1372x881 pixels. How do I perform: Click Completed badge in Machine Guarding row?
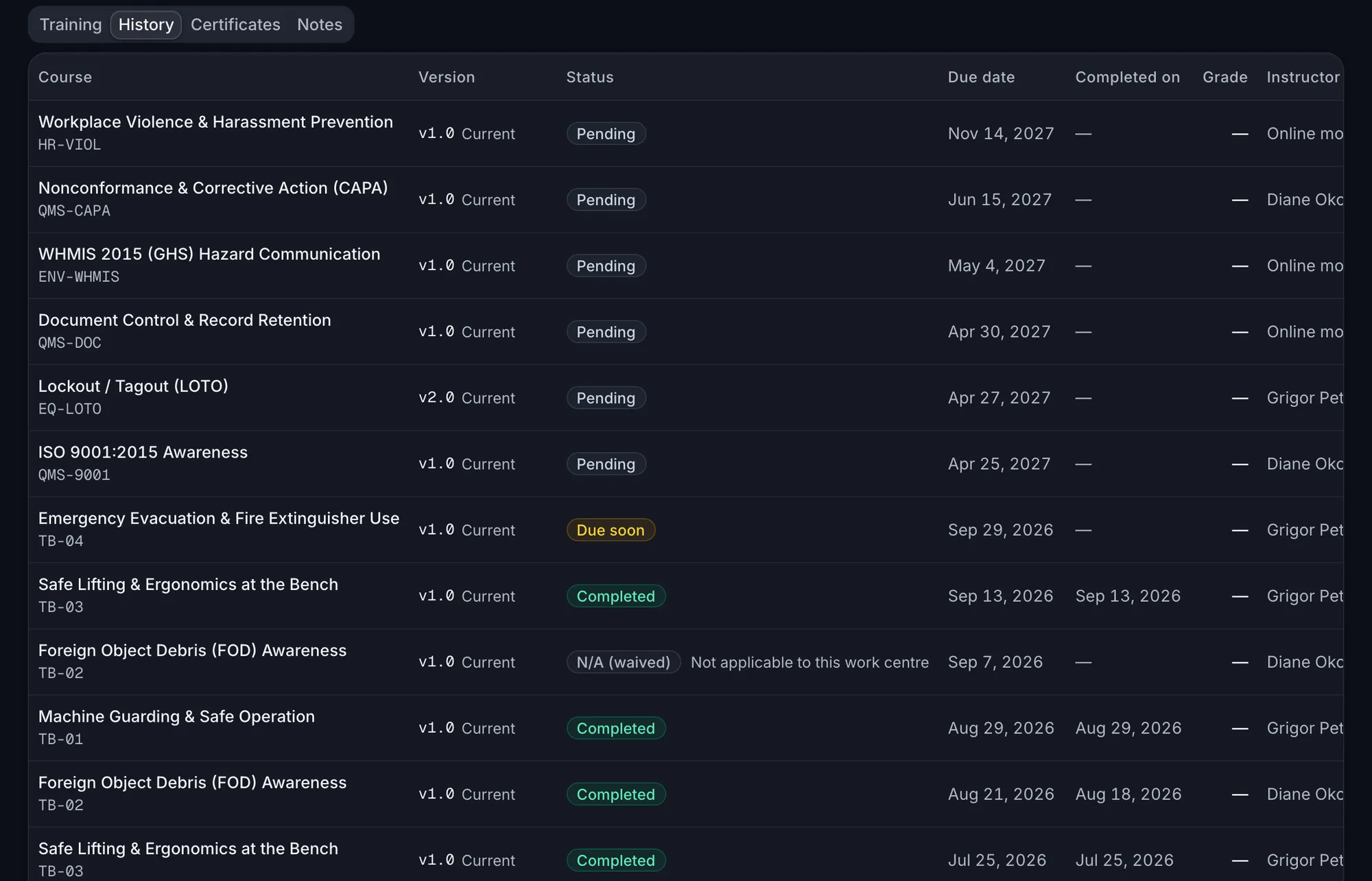point(615,728)
